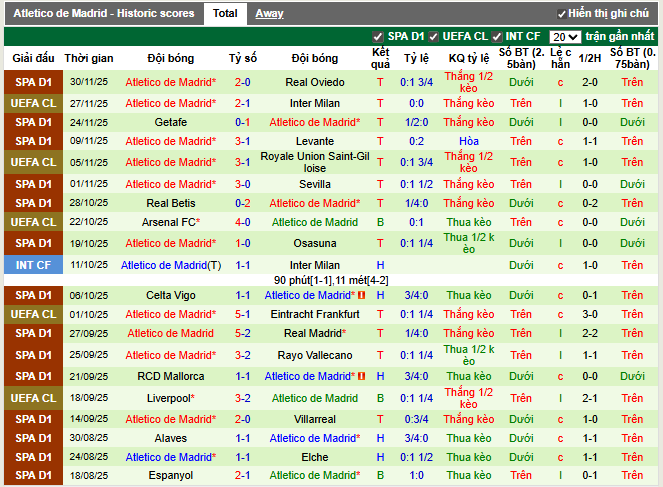Click red card icon in Celta Vigo row
Image resolution: width=663 pixels, height=487 pixels.
click(362, 295)
